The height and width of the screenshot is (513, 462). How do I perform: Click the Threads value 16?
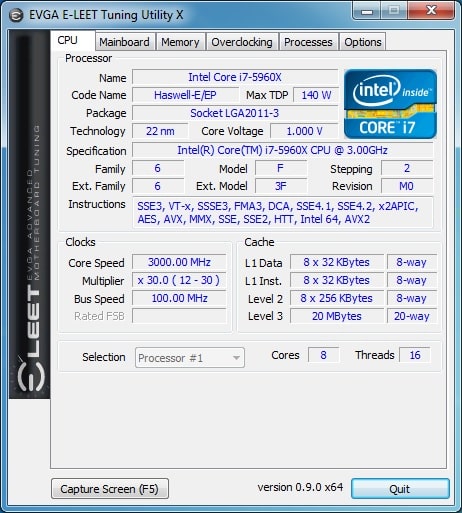click(x=415, y=355)
